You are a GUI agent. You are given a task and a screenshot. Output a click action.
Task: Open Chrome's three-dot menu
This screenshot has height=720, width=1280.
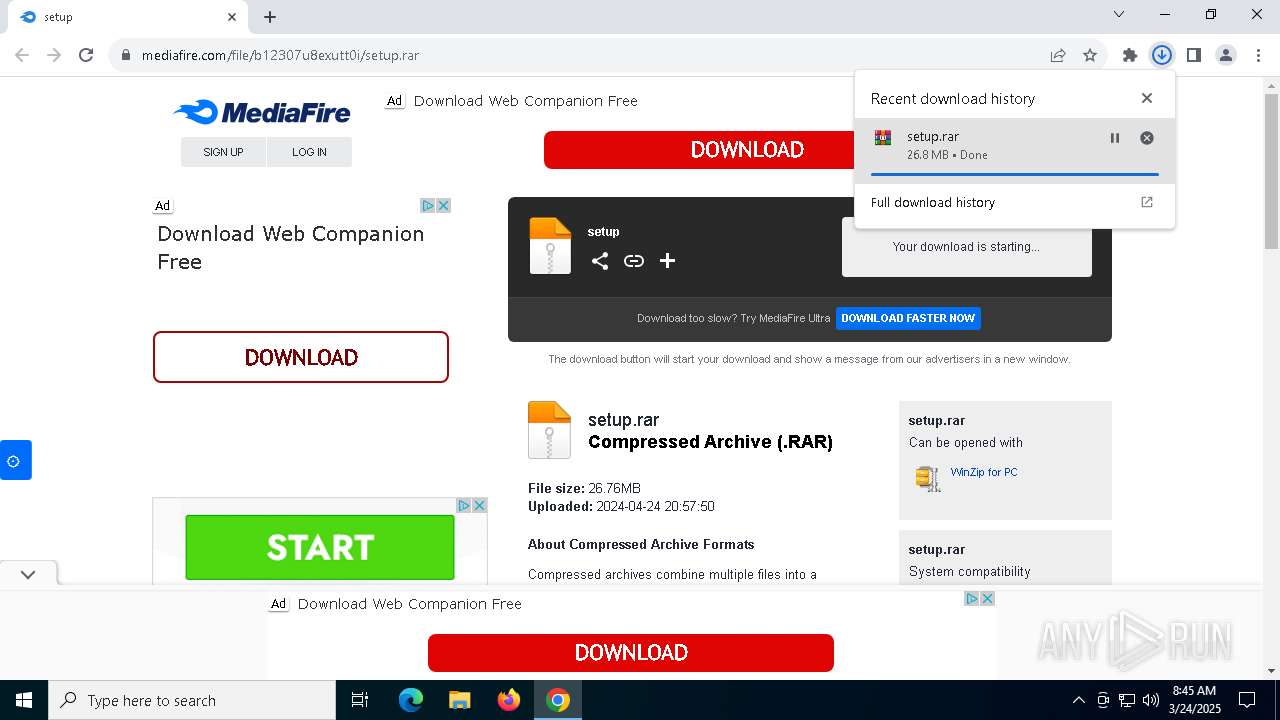coord(1258,55)
